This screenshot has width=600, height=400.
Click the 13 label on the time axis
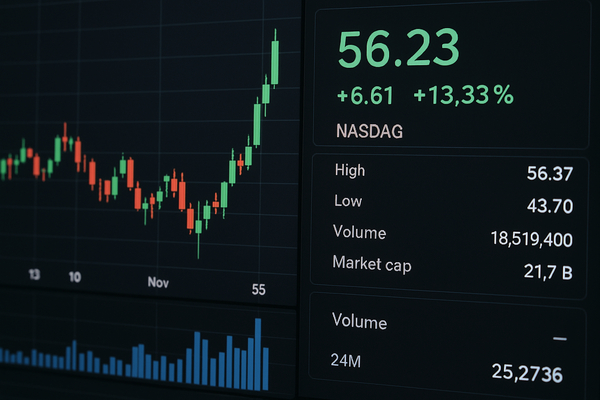pyautogui.click(x=35, y=275)
